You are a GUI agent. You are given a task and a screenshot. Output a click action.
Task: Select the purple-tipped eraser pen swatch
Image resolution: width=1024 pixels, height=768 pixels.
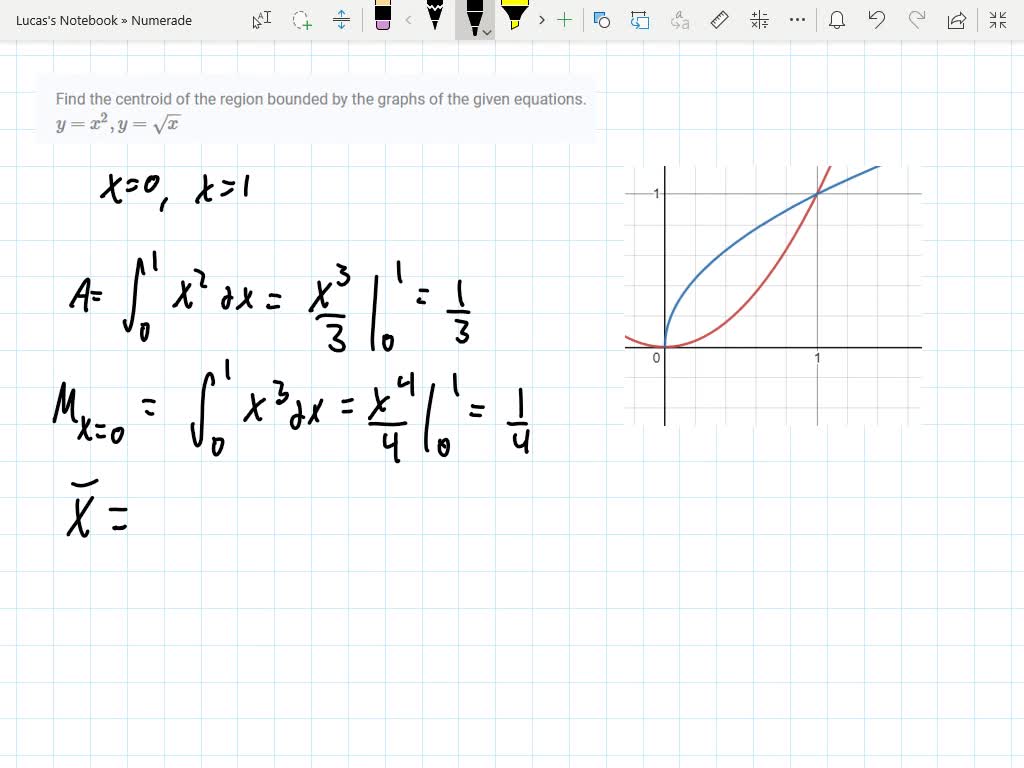[381, 18]
